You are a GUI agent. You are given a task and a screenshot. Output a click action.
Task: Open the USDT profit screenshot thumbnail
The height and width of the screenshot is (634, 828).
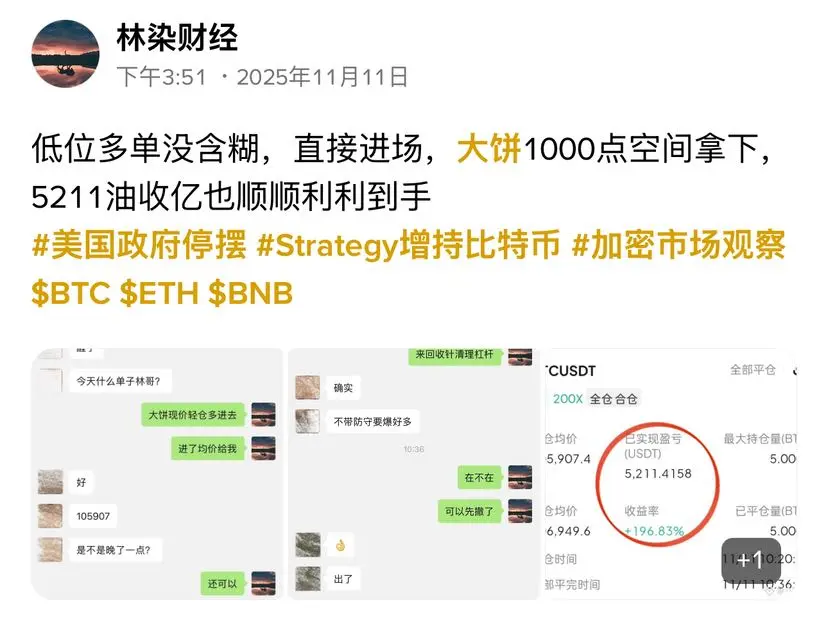pyautogui.click(x=670, y=474)
